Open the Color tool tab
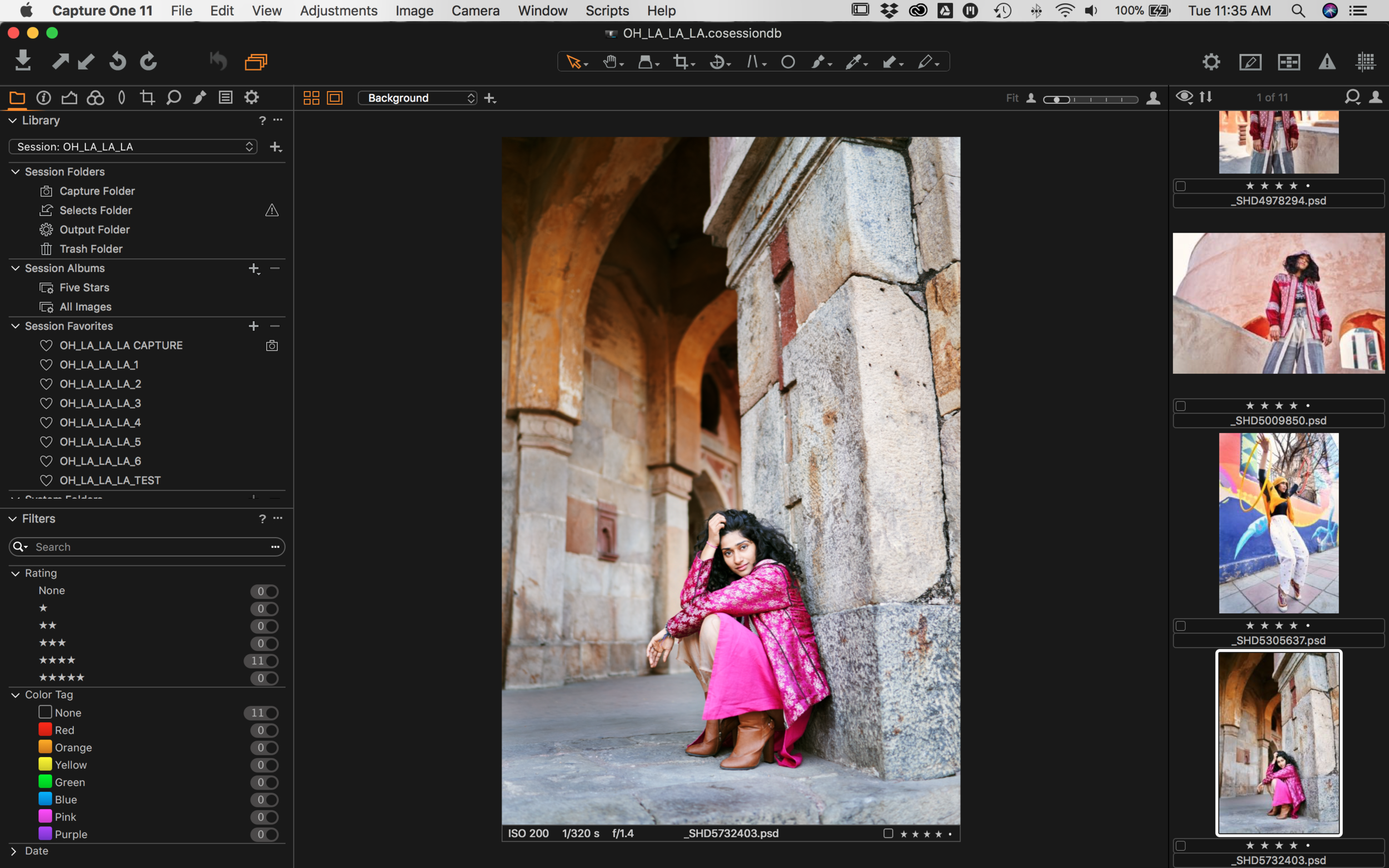 [x=96, y=98]
